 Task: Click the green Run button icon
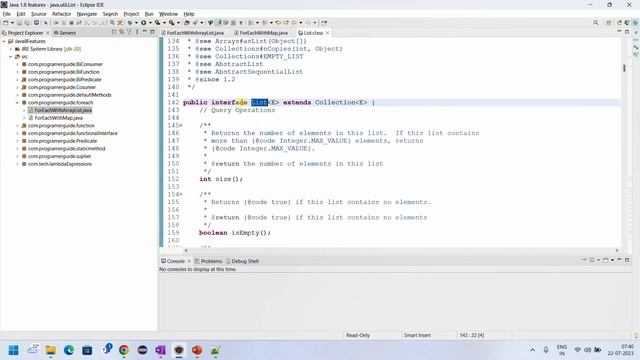pos(144,23)
